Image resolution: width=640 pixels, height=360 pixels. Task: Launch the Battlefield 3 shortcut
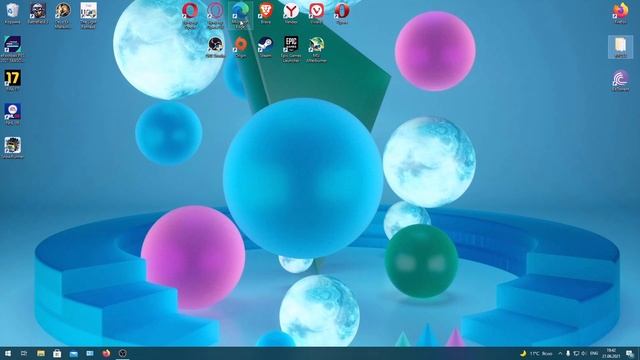click(38, 12)
